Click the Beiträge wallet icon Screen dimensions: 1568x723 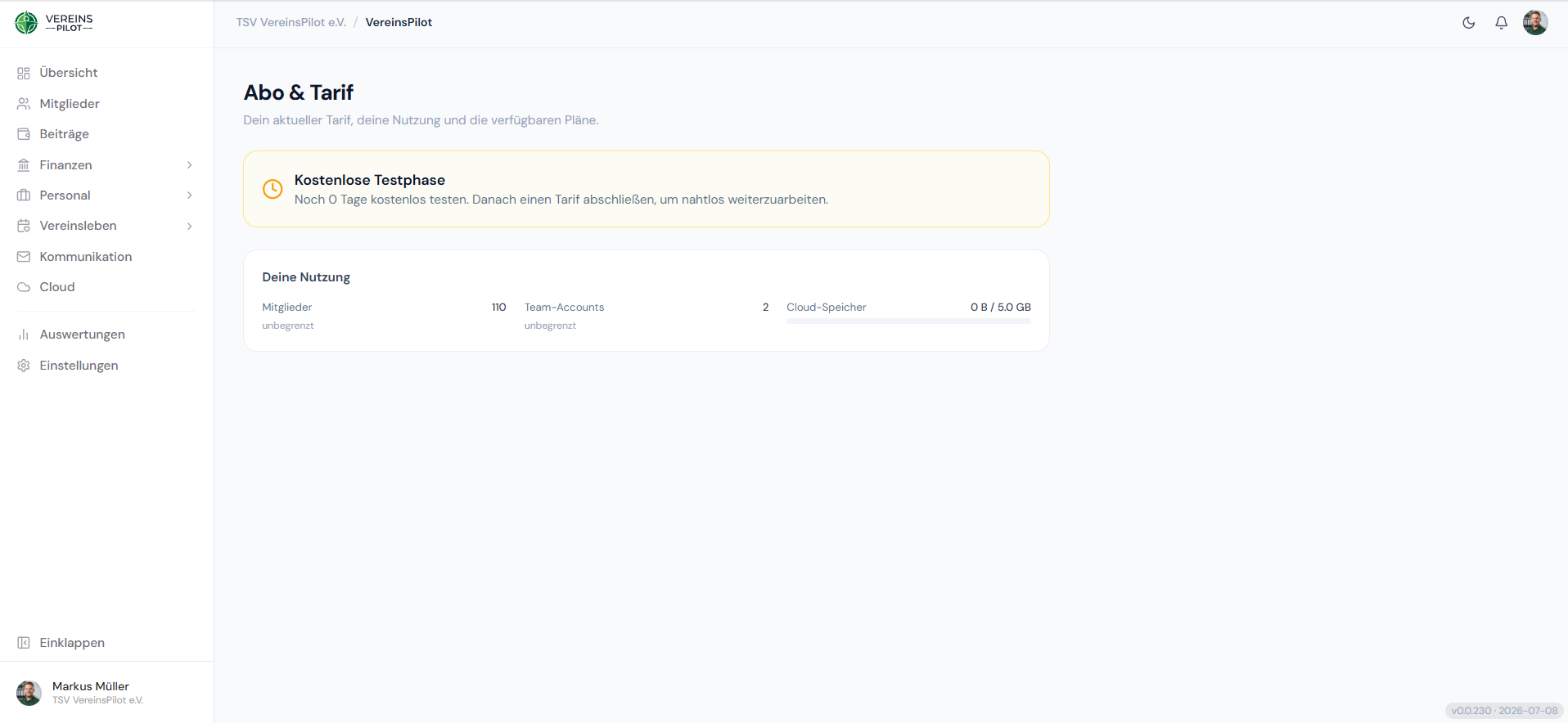(x=24, y=134)
